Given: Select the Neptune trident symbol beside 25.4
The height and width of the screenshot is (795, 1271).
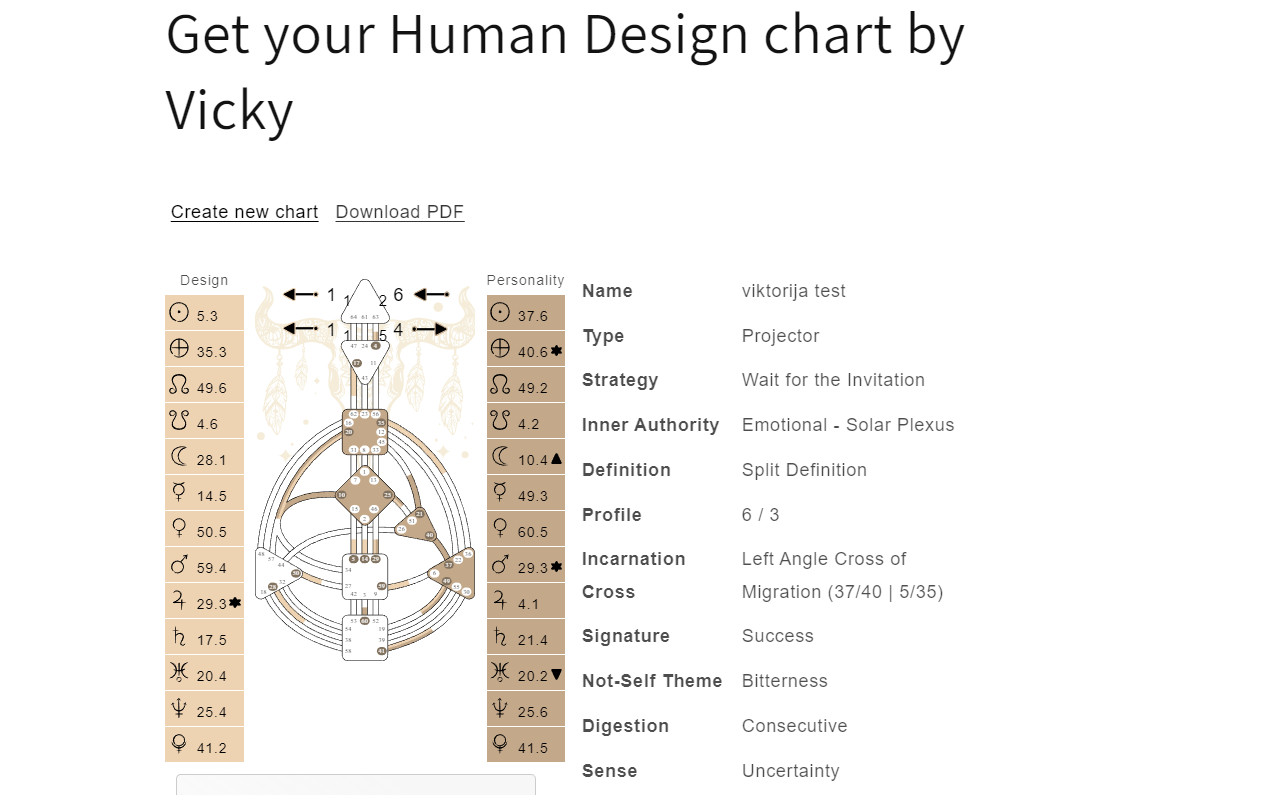Looking at the screenshot, I should [x=179, y=708].
